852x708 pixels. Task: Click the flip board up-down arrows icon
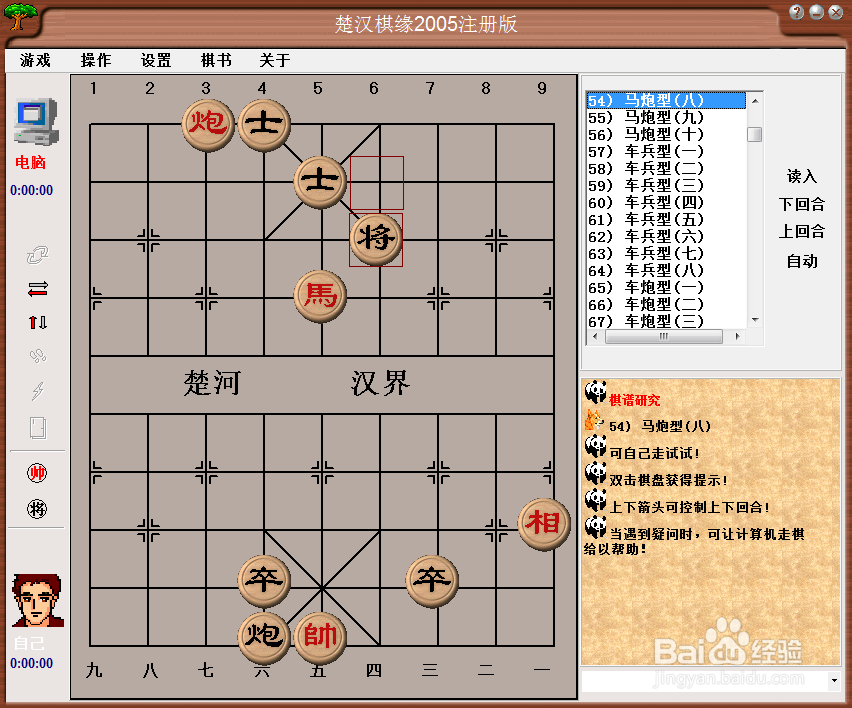[37, 323]
